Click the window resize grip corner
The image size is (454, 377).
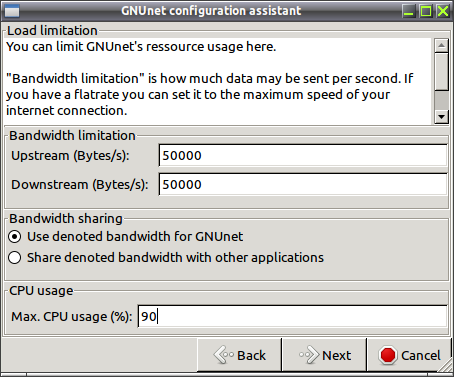445,366
